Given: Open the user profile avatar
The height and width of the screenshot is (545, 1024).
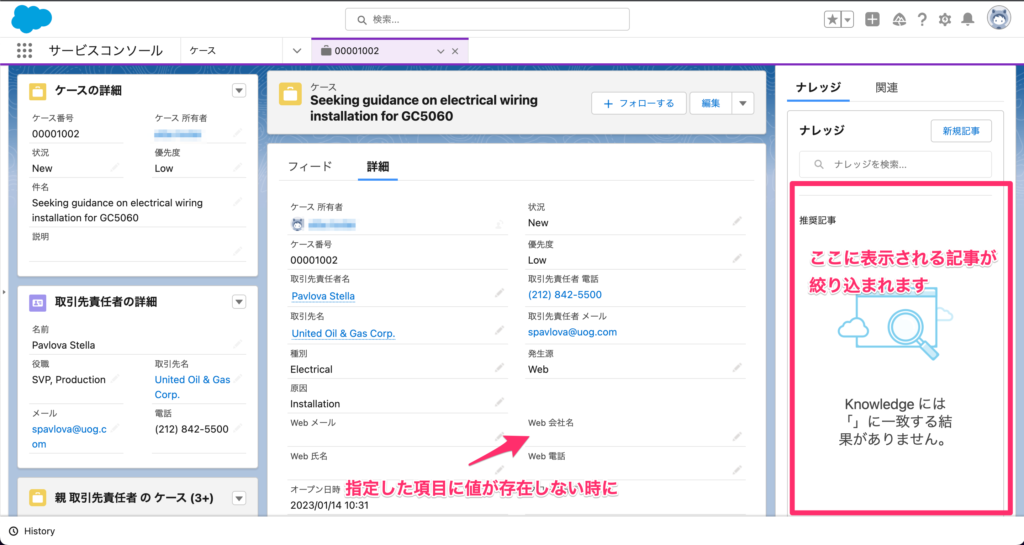Looking at the screenshot, I should pos(999,19).
